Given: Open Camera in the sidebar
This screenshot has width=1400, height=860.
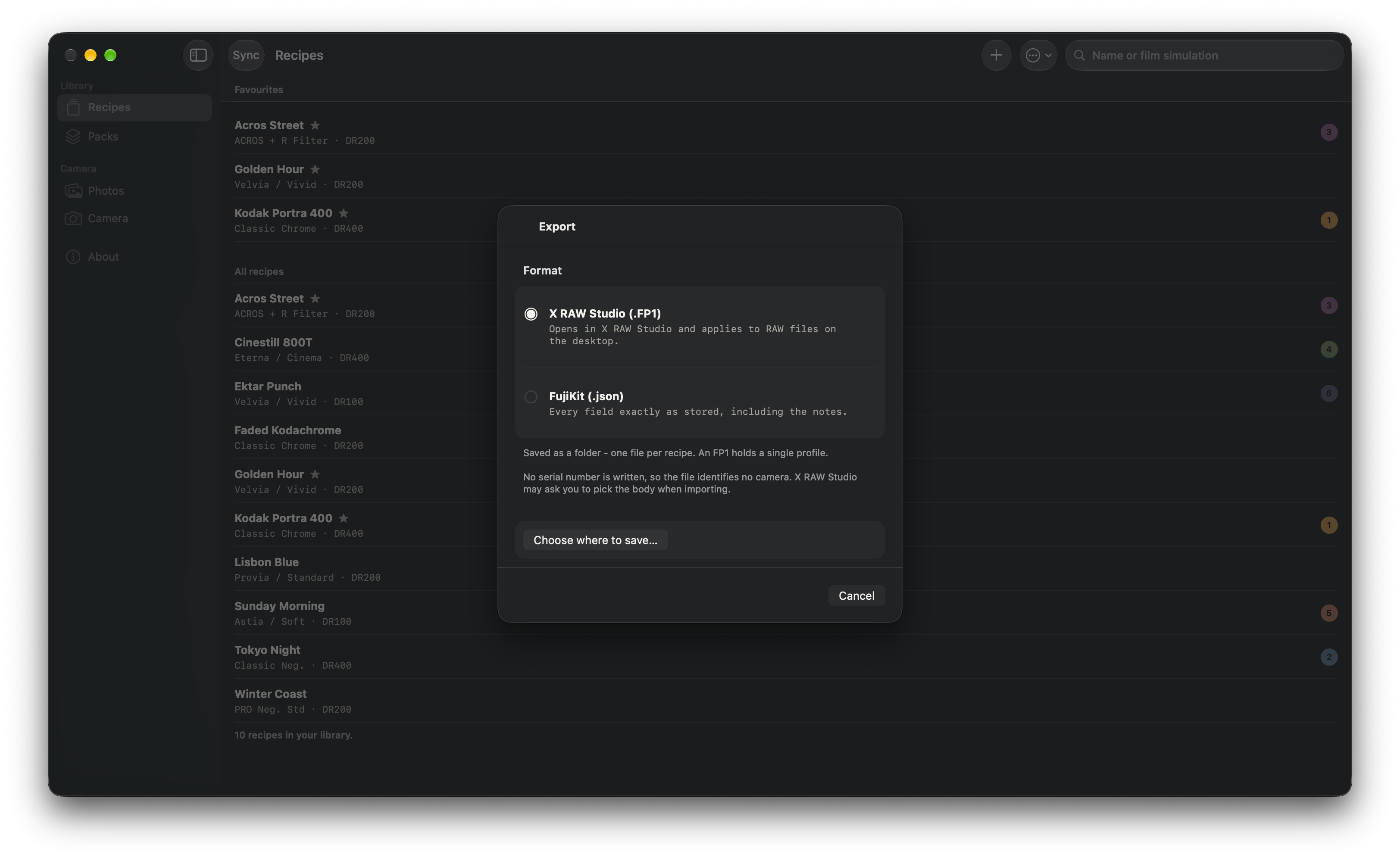Looking at the screenshot, I should [x=134, y=218].
